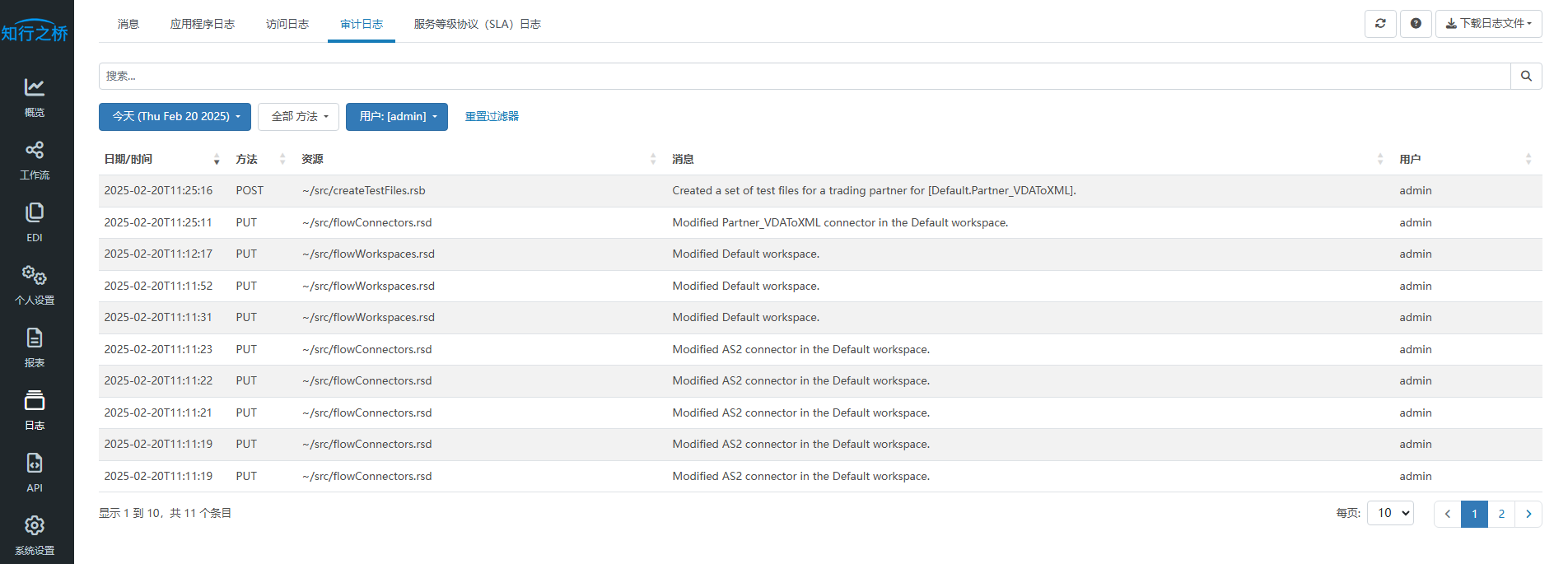Click the 显示 1 到 10 entries summary
Viewport: 1568px width, 564px height.
pyautogui.click(x=166, y=514)
